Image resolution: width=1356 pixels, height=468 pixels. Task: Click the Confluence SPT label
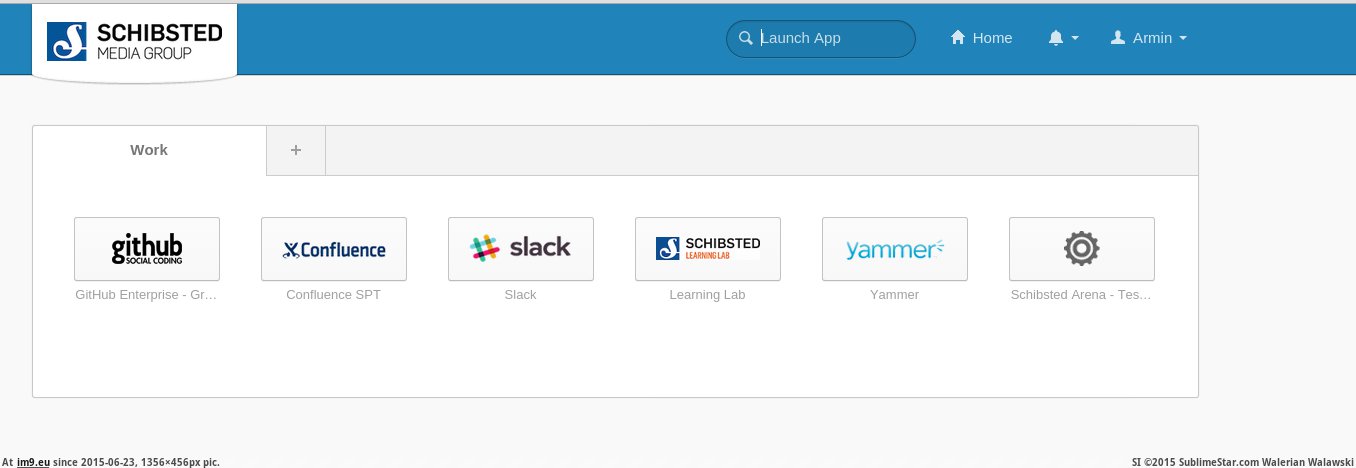click(x=333, y=295)
